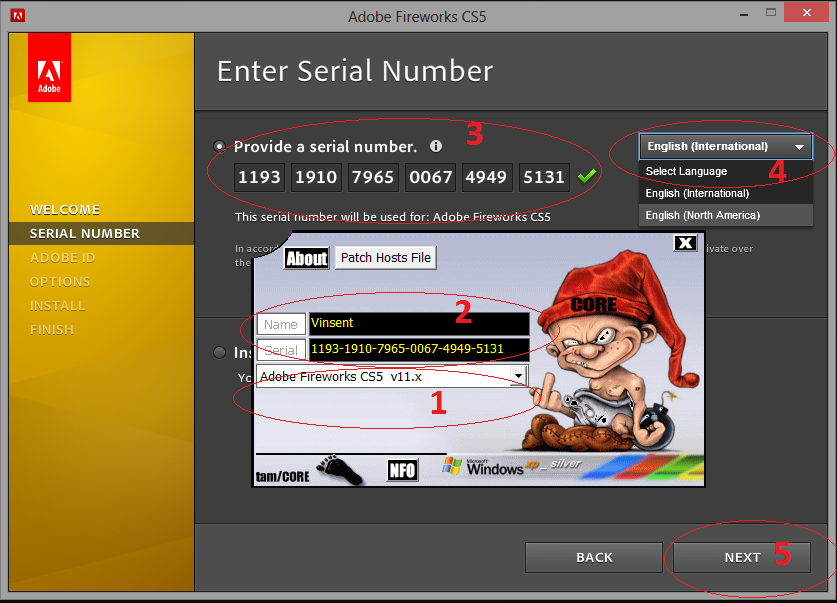Viewport: 837px width, 603px height.
Task: Click the Adobe icon in title bar
Action: [18, 15]
